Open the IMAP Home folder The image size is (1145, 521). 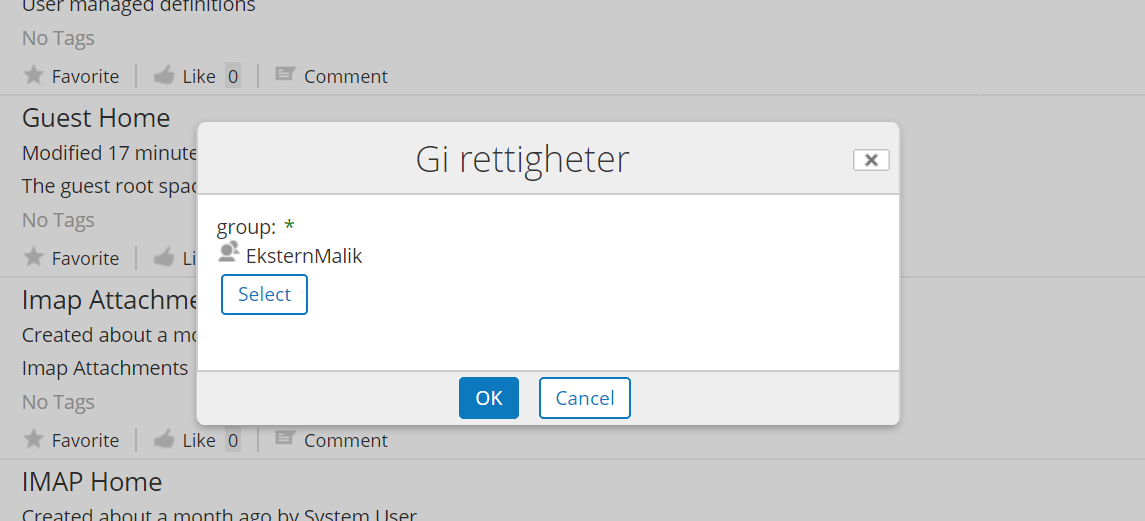pos(92,482)
